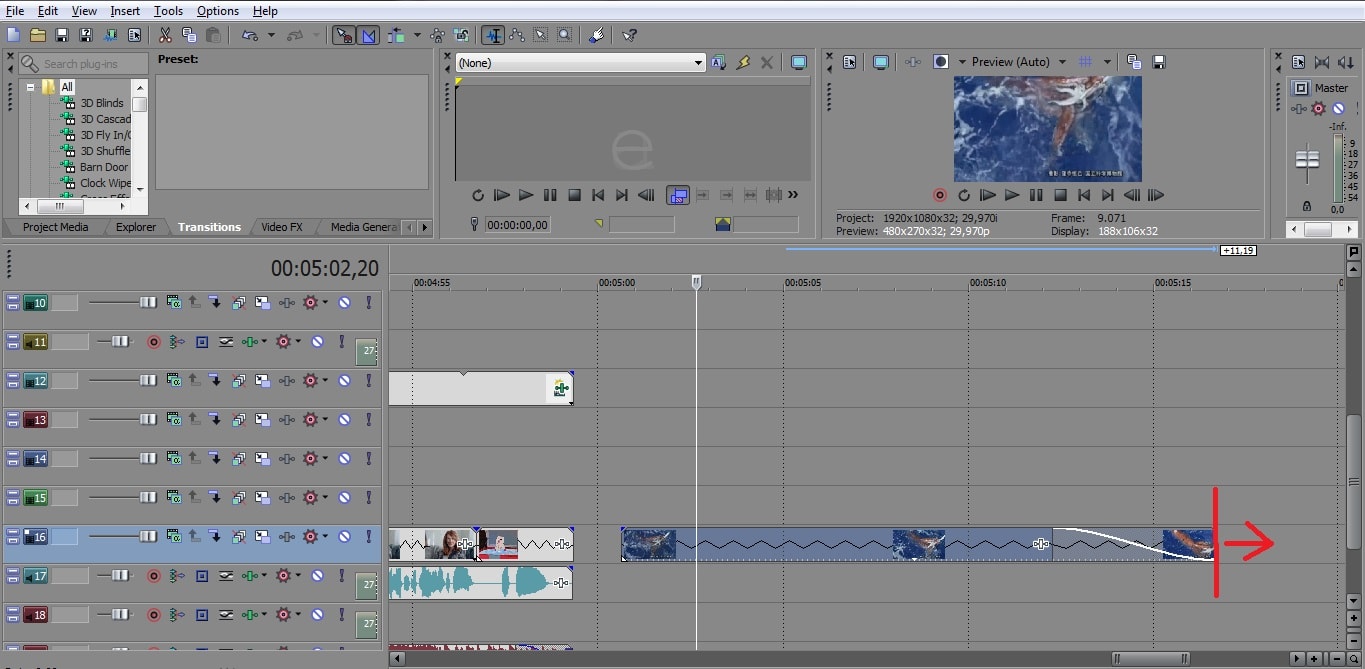Toggle the auto ripple button

pos(397,35)
